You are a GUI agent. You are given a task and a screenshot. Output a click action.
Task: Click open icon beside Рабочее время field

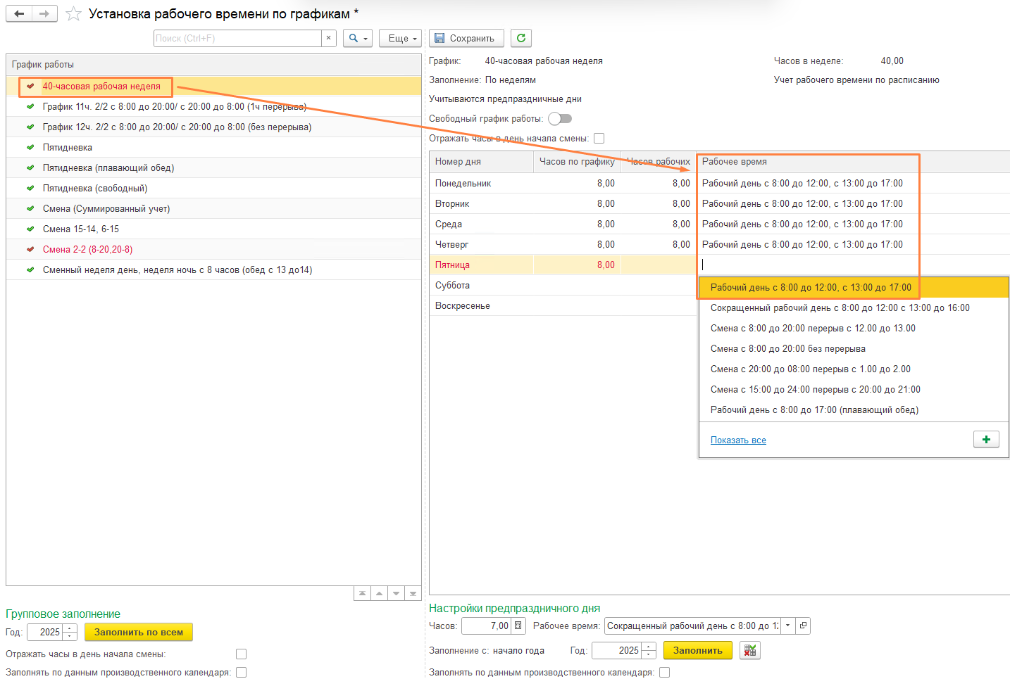(x=803, y=626)
